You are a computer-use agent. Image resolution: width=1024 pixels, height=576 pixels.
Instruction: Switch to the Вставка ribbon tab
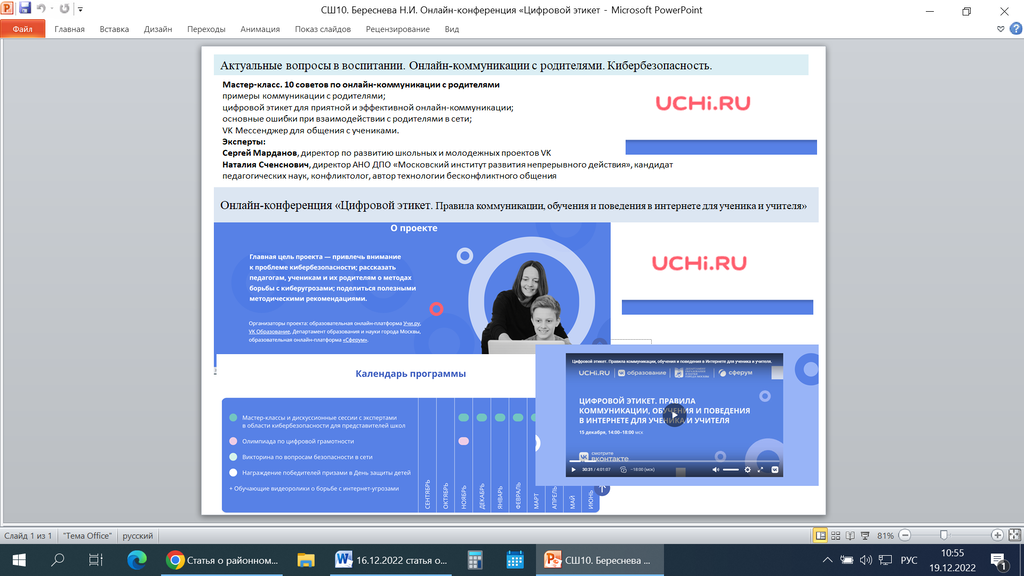pyautogui.click(x=114, y=29)
